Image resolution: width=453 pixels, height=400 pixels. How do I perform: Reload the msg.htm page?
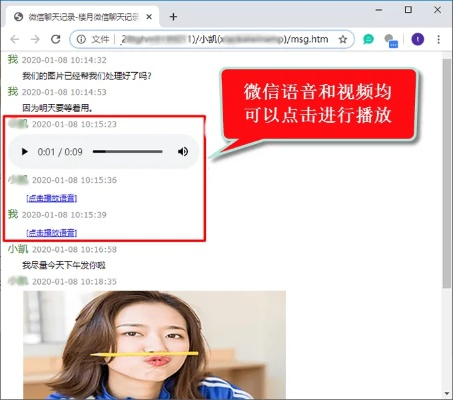coord(56,39)
